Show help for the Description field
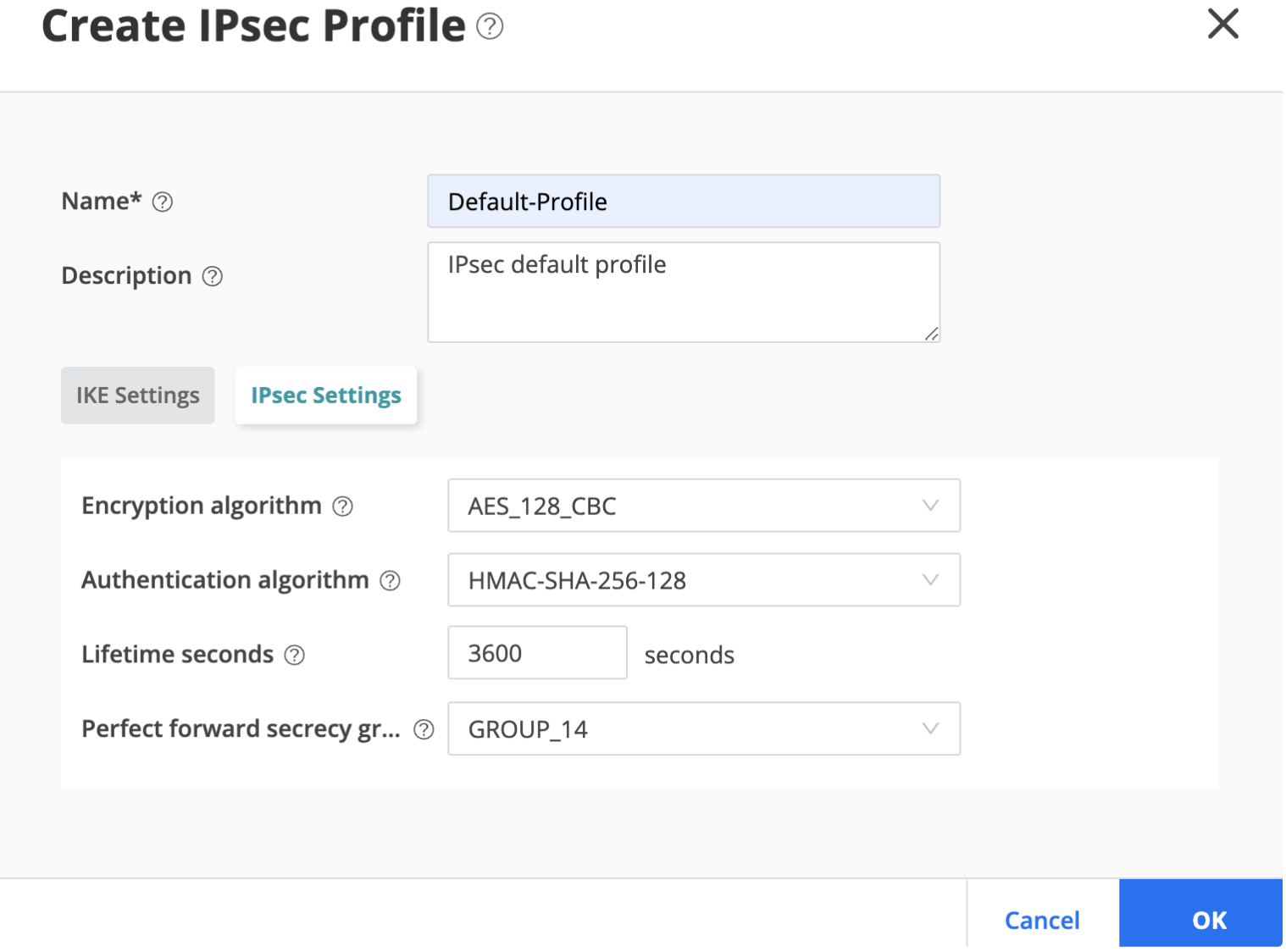The width and height of the screenshot is (1286, 952). (x=213, y=276)
